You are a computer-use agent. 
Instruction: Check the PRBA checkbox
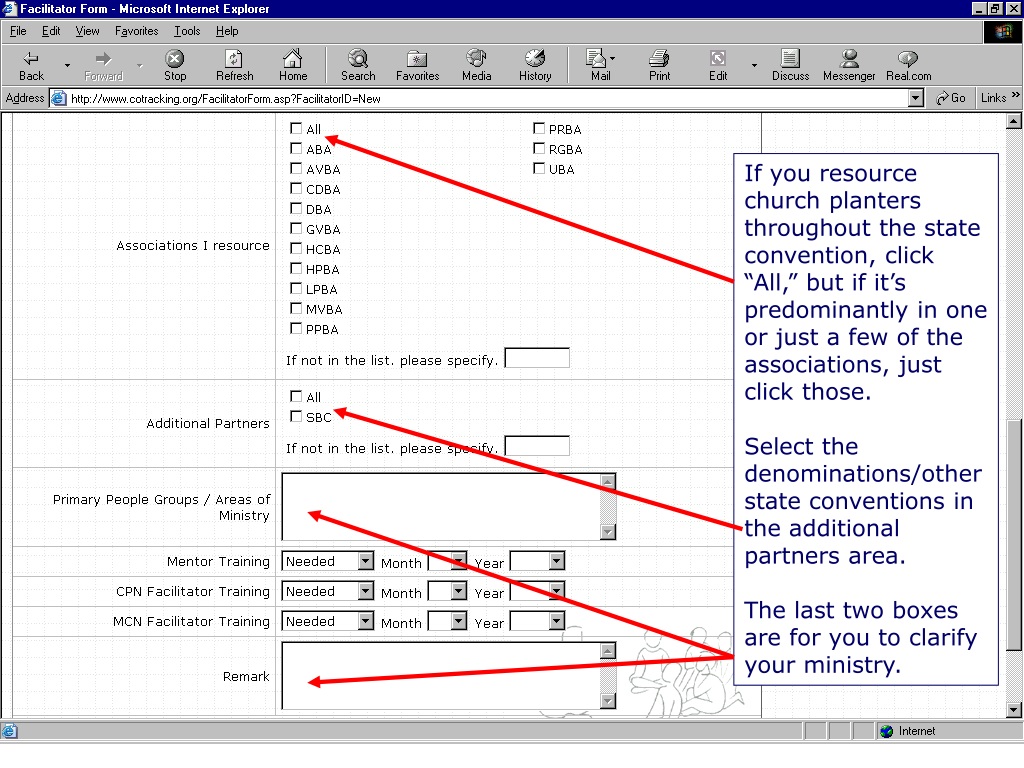tap(539, 128)
